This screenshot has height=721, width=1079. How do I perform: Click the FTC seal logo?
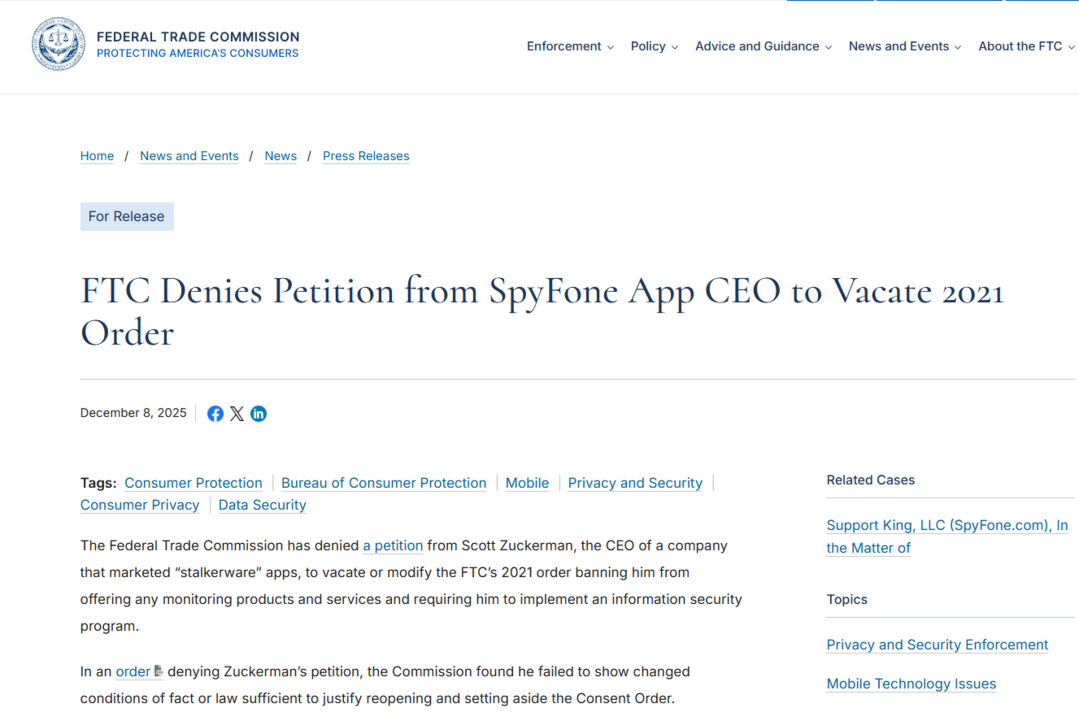tap(58, 44)
